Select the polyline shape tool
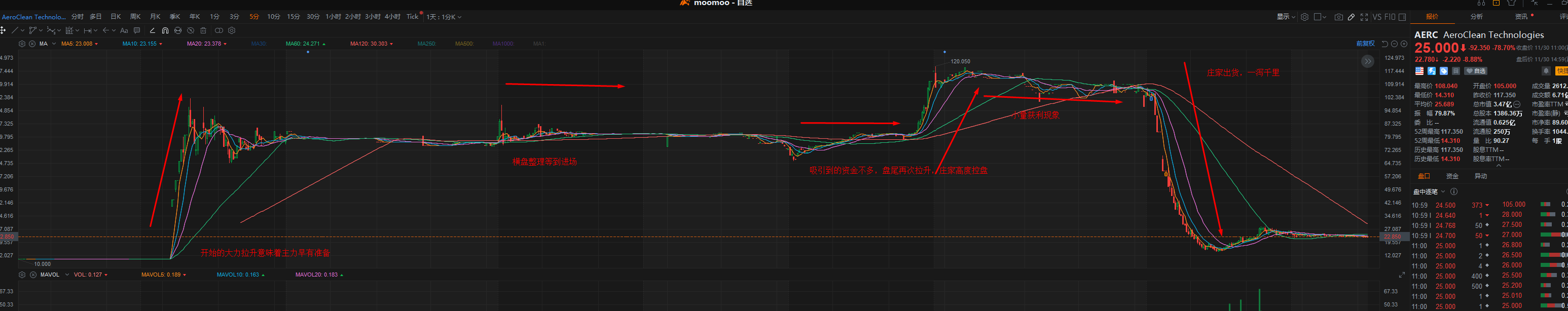This screenshot has height=311, width=1568. pyautogui.click(x=33, y=30)
